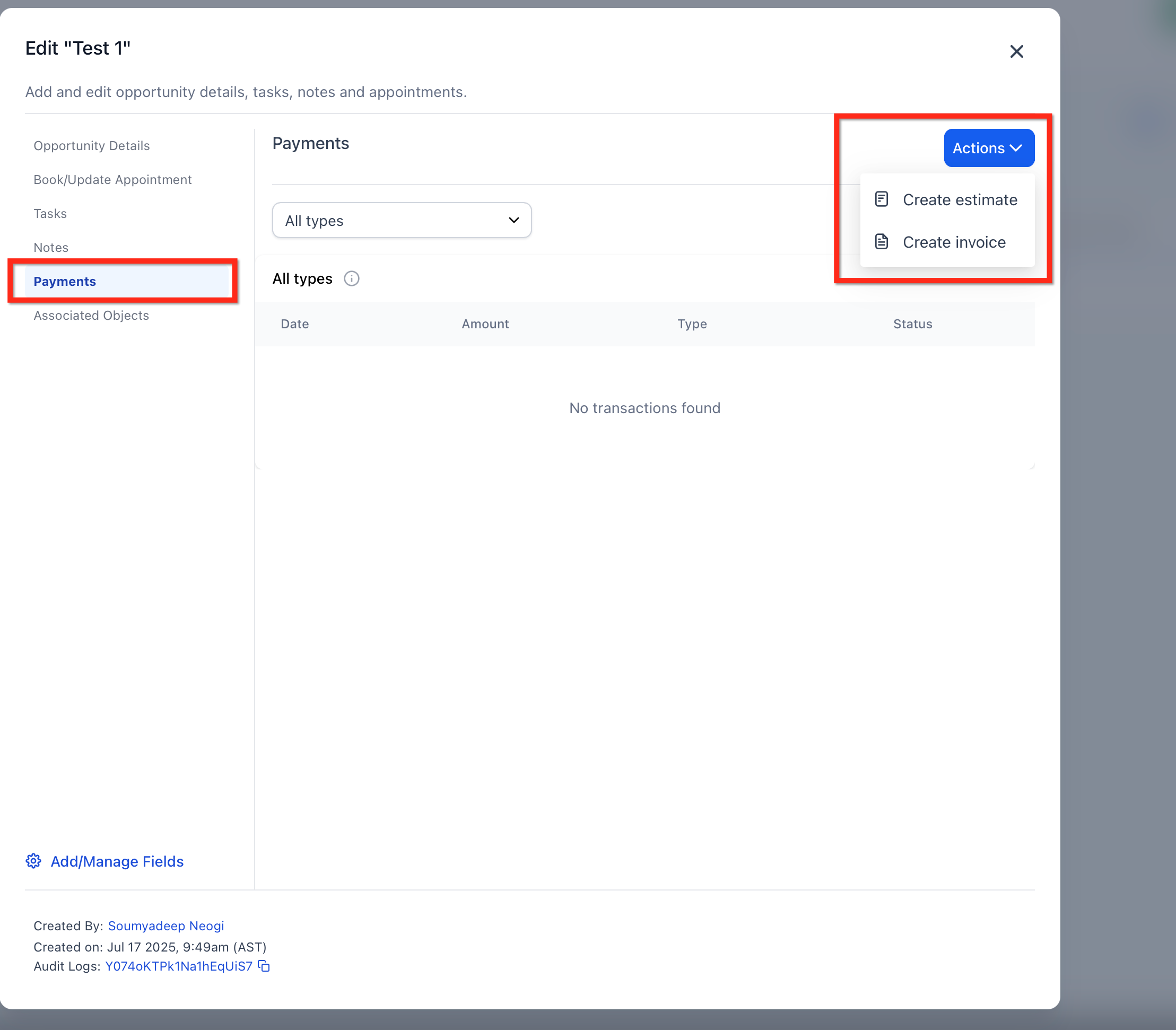1176x1030 pixels.
Task: Click the gear icon for Add/Manage Fields
Action: pyautogui.click(x=33, y=861)
